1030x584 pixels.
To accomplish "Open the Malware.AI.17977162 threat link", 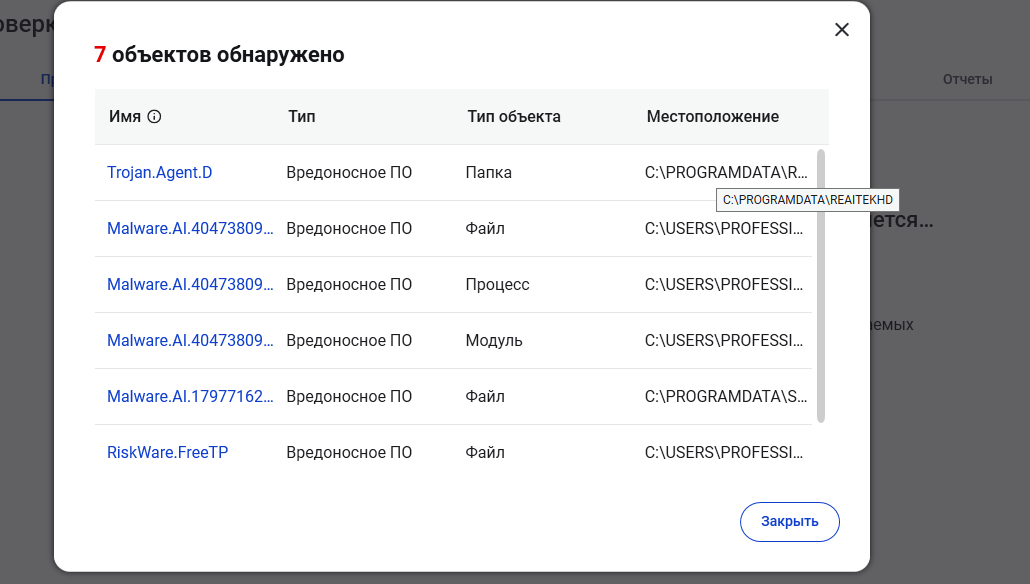I will (x=190, y=396).
